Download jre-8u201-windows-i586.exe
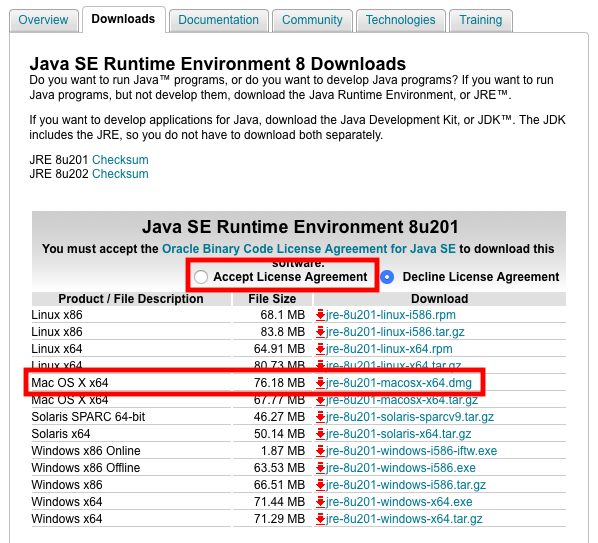 pos(401,468)
